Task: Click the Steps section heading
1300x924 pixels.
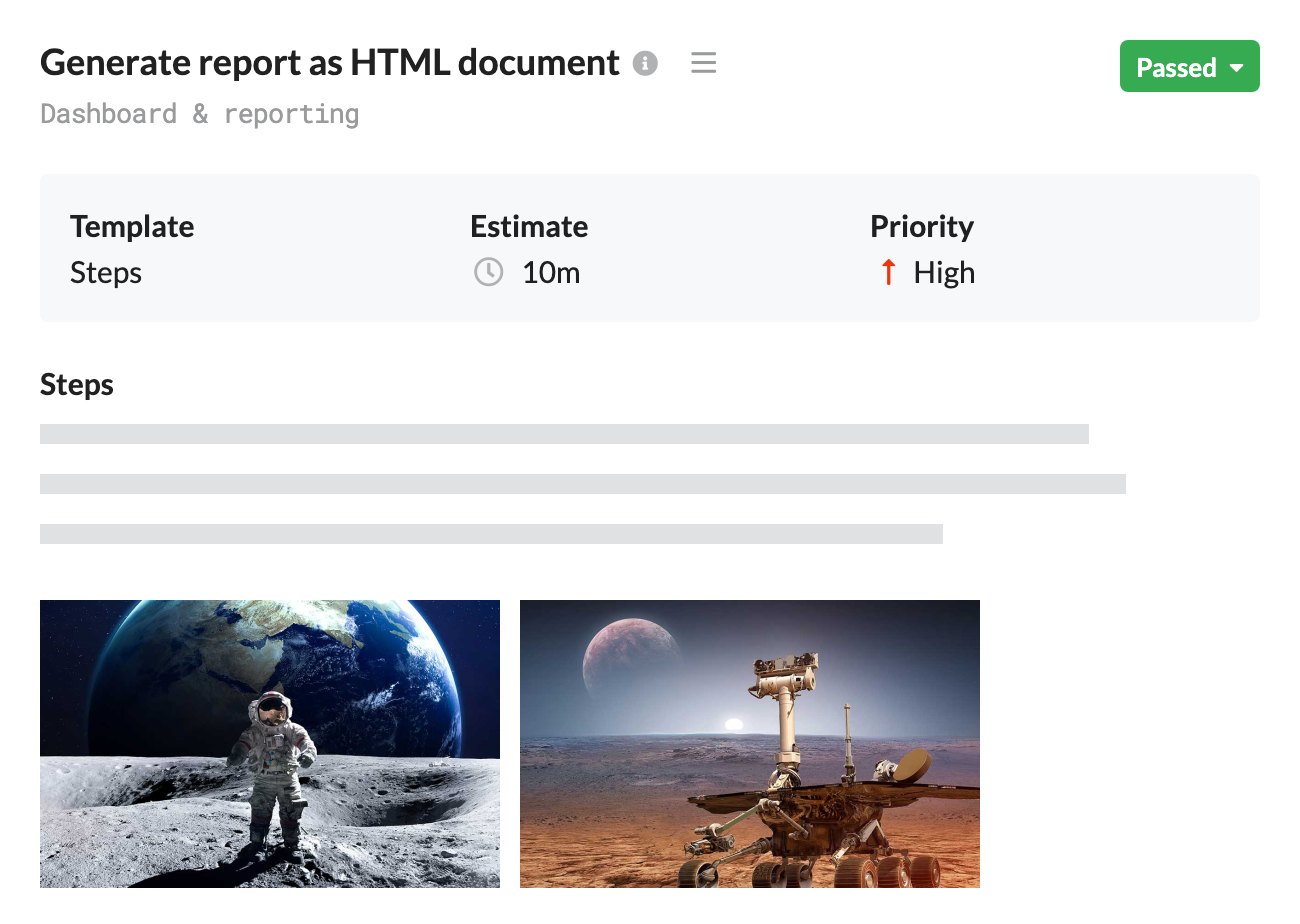Action: coord(77,385)
